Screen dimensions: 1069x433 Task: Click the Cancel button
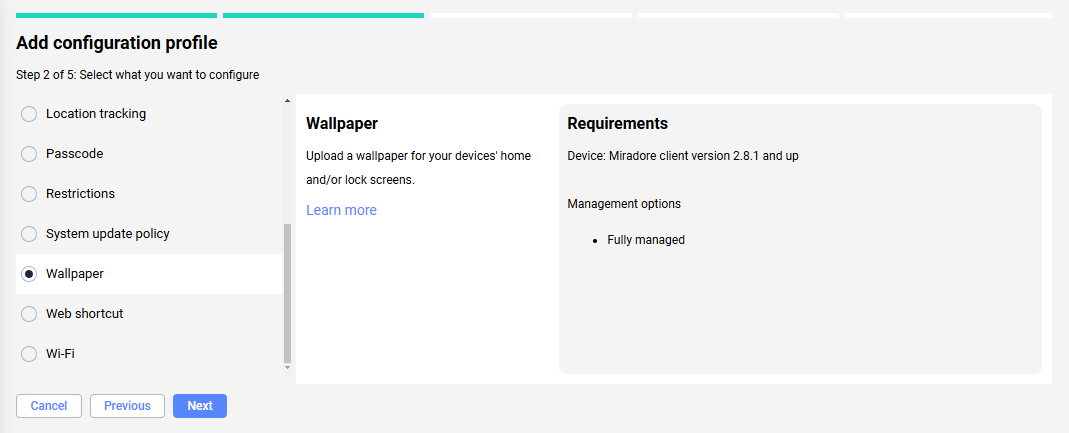[49, 406]
